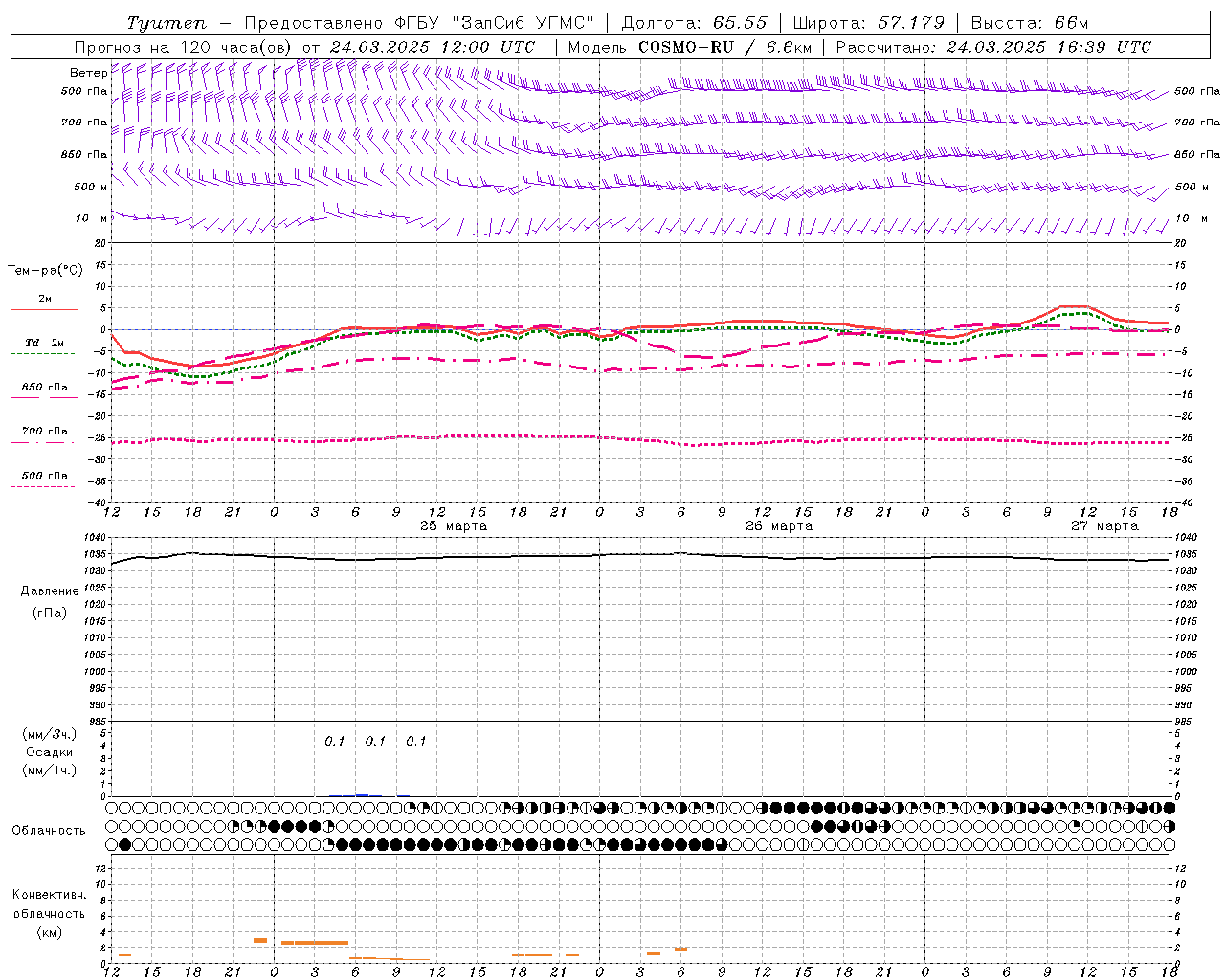Click the '2м' temperature legend entry
This screenshot has height=980, width=1225.
[x=45, y=299]
